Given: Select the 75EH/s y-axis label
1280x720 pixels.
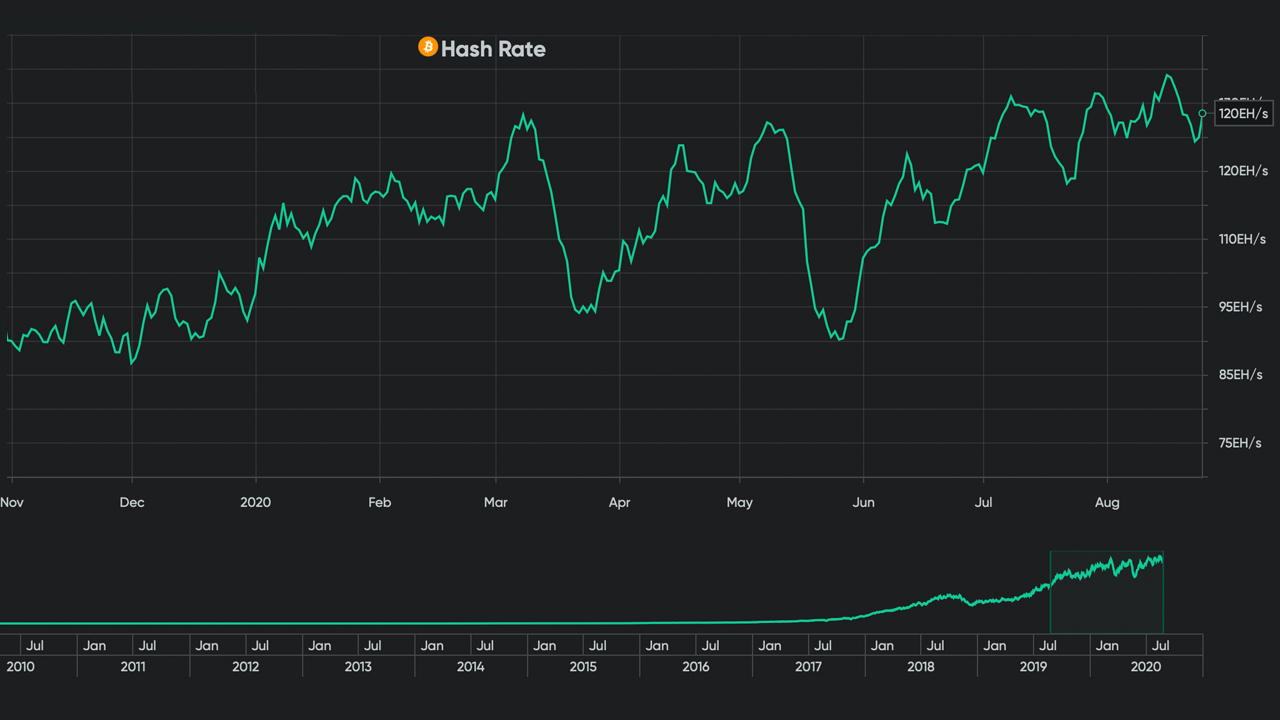Looking at the screenshot, I should (x=1239, y=443).
